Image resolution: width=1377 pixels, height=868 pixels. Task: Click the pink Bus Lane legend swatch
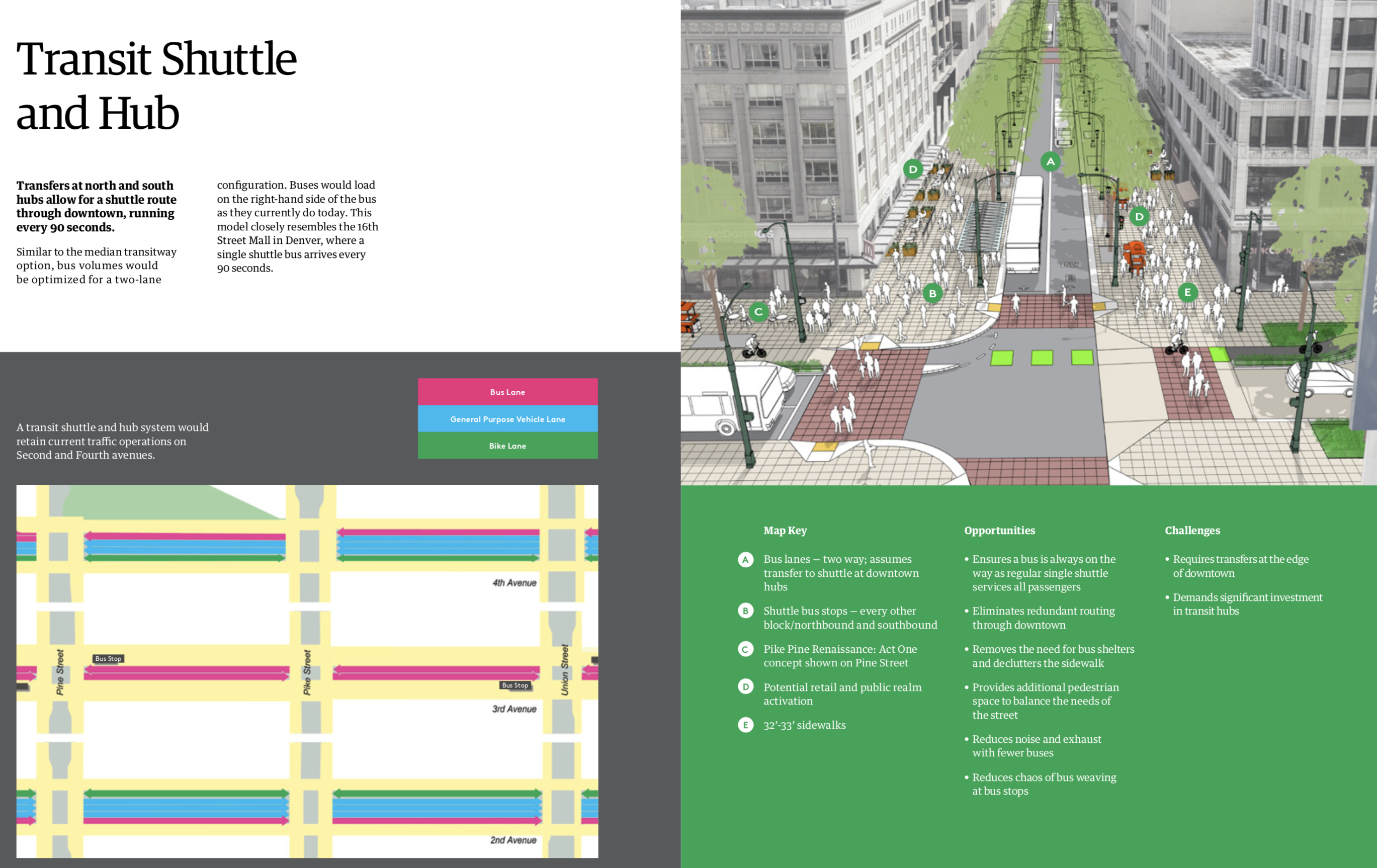pos(507,392)
